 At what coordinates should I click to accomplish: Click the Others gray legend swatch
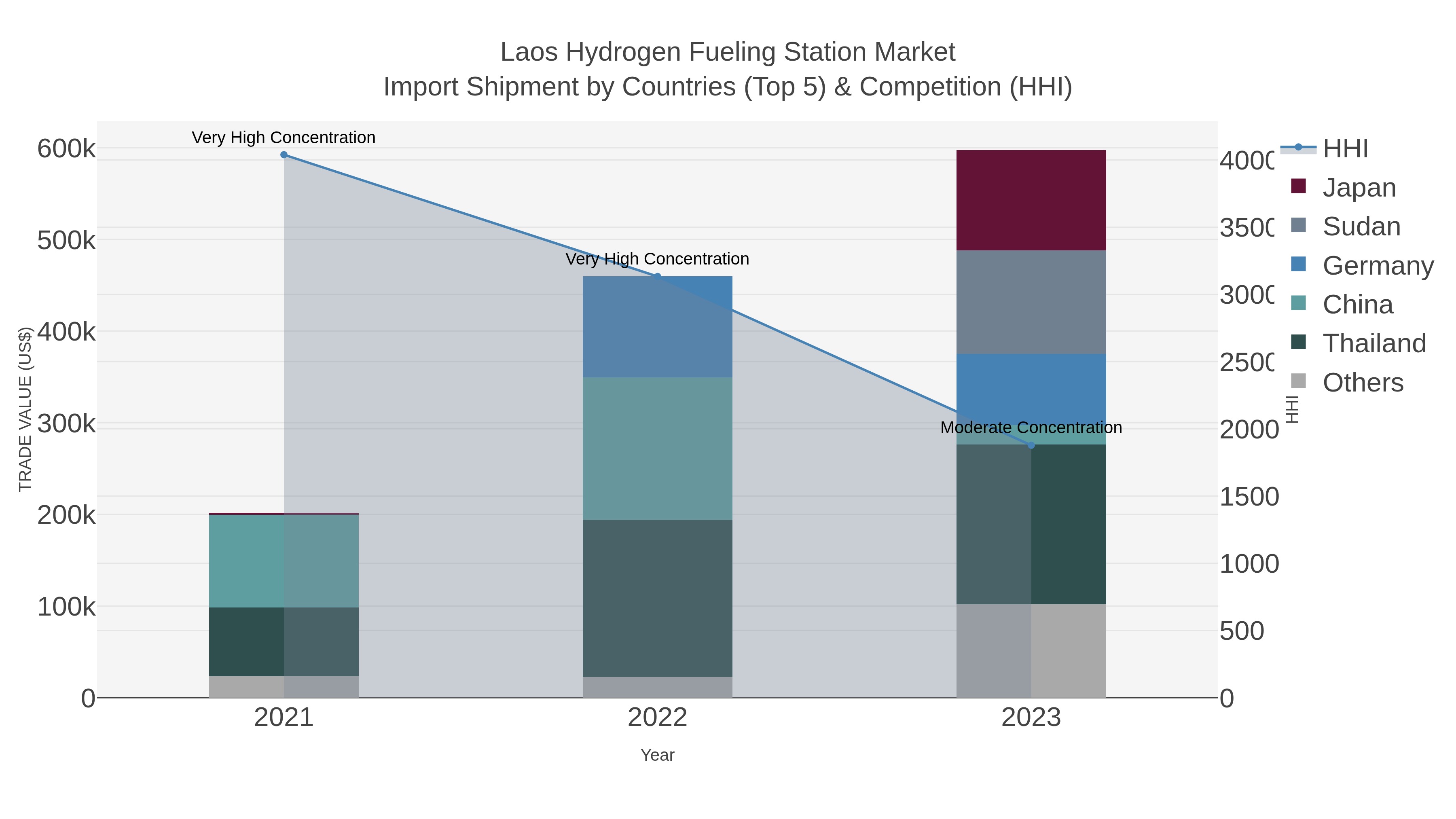[x=1299, y=381]
